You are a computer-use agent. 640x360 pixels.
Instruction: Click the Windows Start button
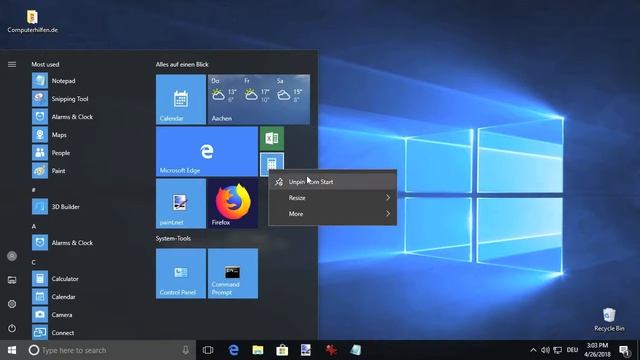click(x=12, y=350)
